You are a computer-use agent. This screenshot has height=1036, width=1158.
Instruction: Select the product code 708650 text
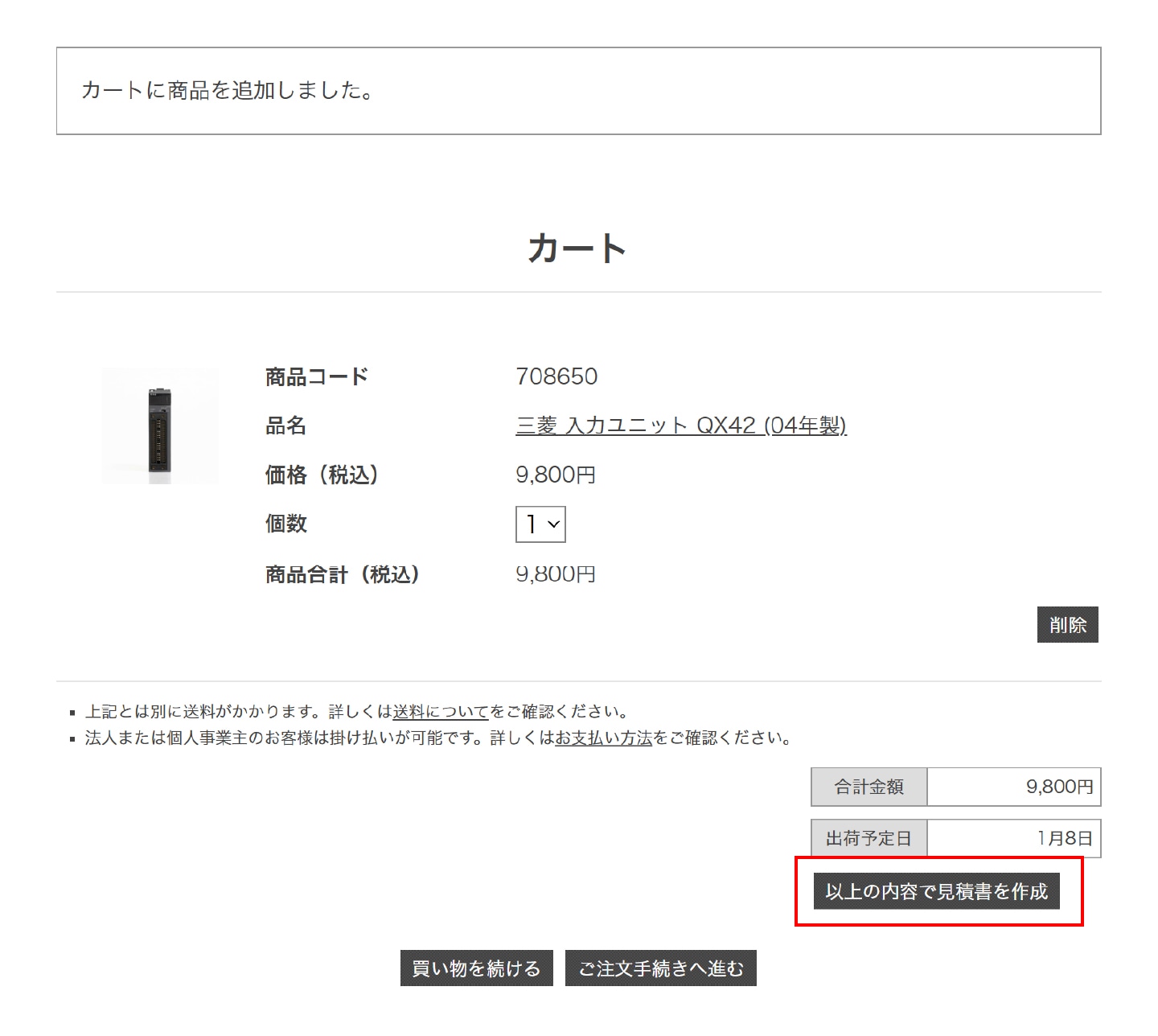point(556,376)
